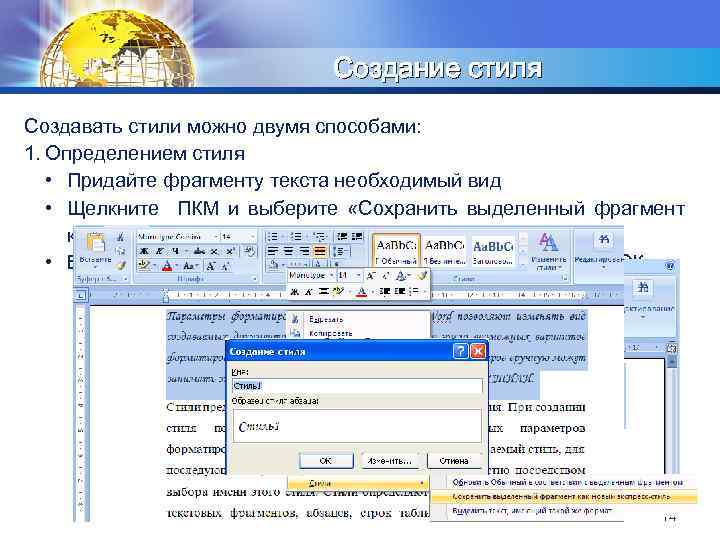Toggle Superscript (x²) in Font group
Viewport: 720px width, 540px height.
click(x=230, y=251)
